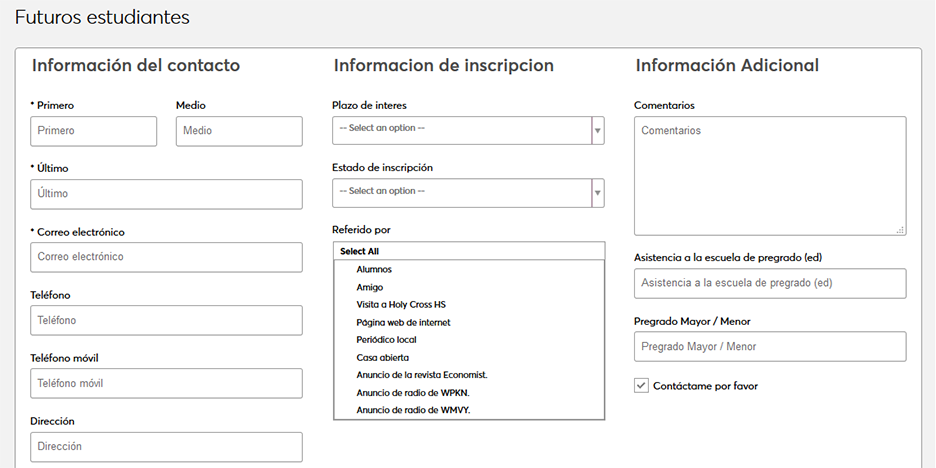
Task: Select Periódico local referral option
Action: coord(386,340)
